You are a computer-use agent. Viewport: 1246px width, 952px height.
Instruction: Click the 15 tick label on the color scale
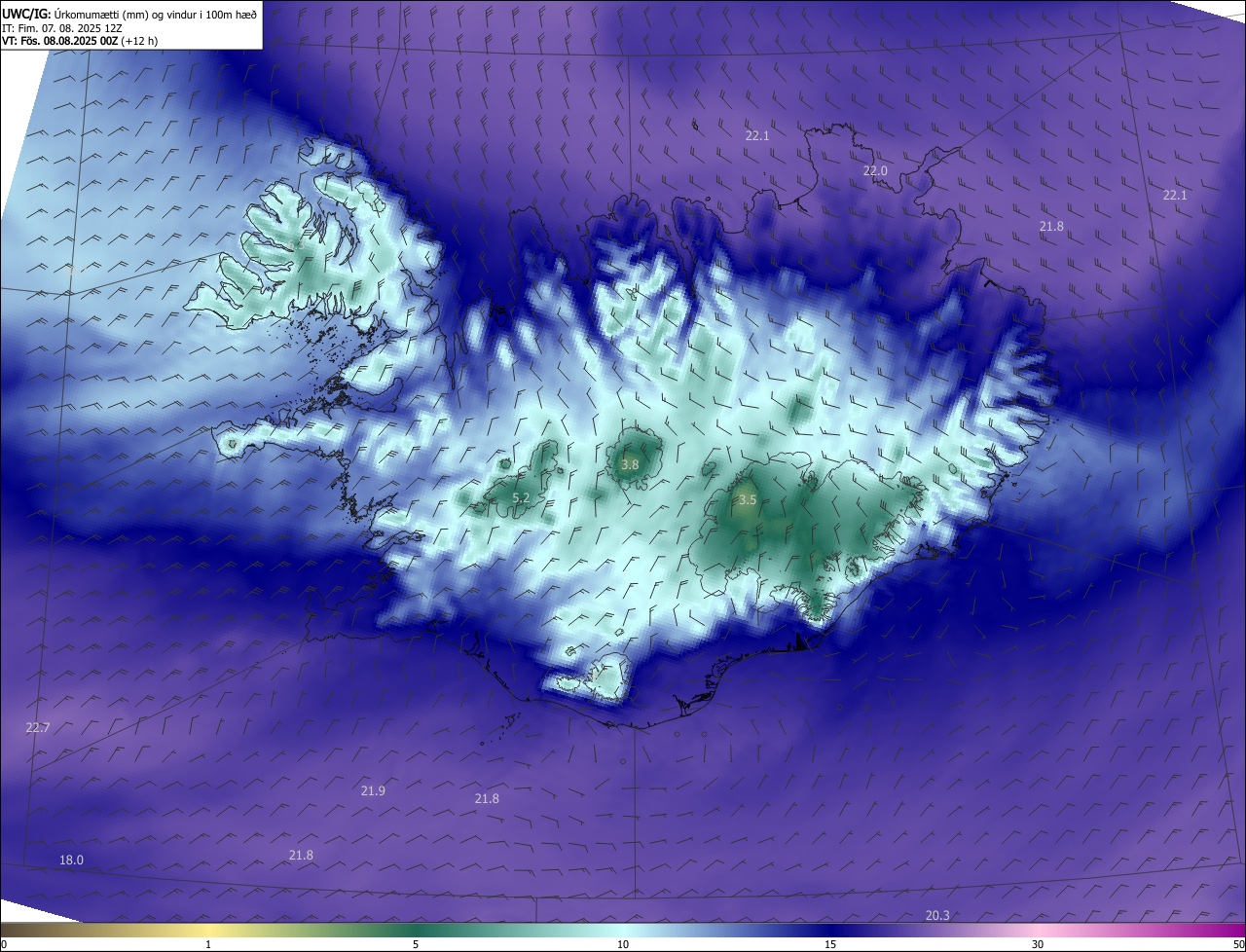[830, 945]
